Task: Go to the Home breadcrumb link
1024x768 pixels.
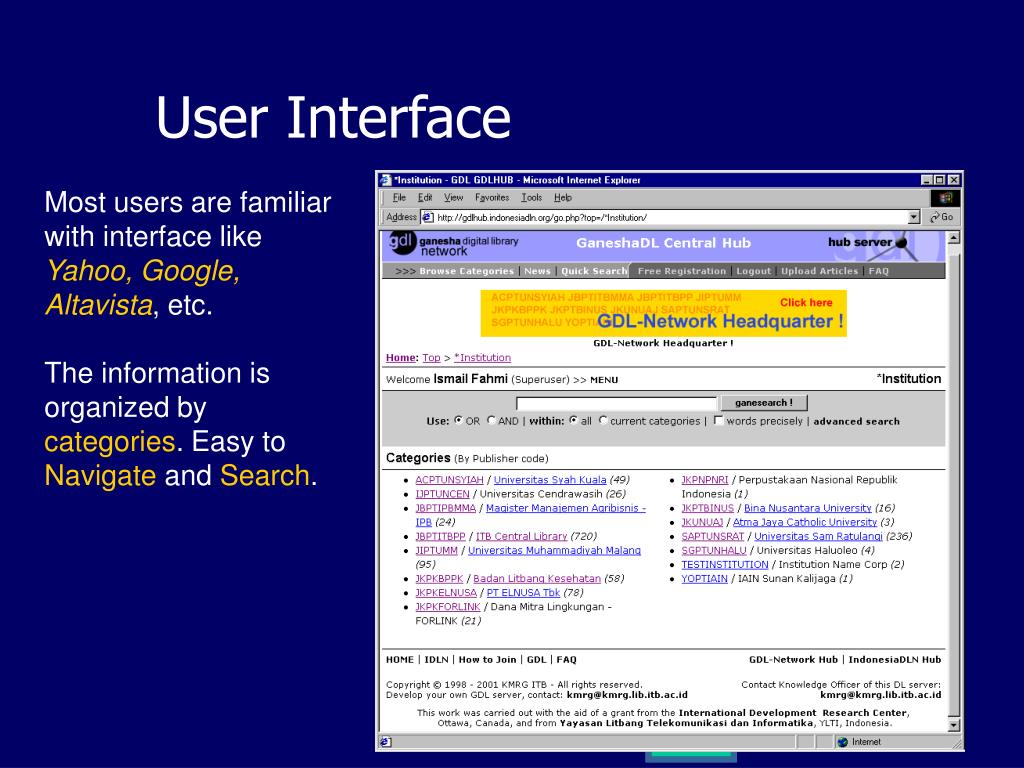Action: pyautogui.click(x=400, y=358)
